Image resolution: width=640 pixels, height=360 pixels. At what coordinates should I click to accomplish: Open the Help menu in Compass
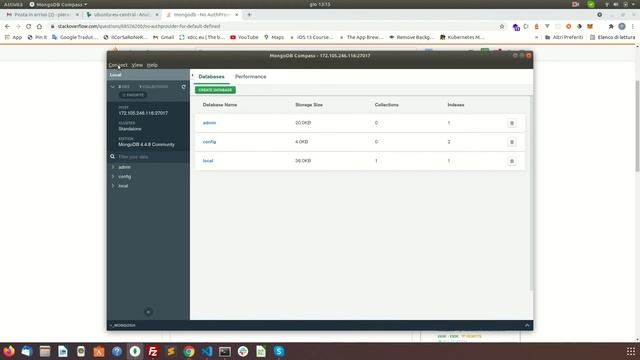coord(152,65)
